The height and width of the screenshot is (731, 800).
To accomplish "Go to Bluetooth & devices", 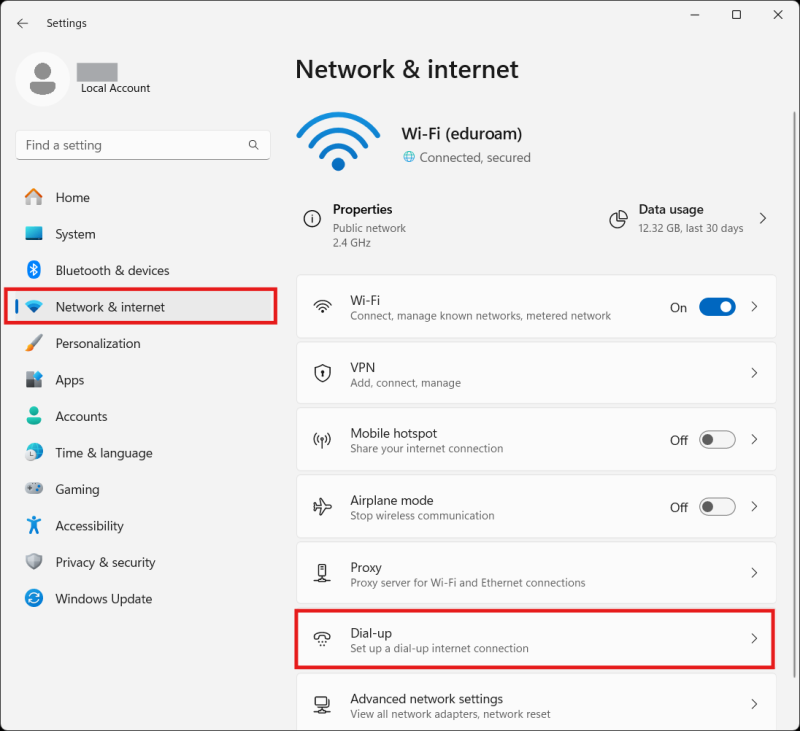I will 141,270.
